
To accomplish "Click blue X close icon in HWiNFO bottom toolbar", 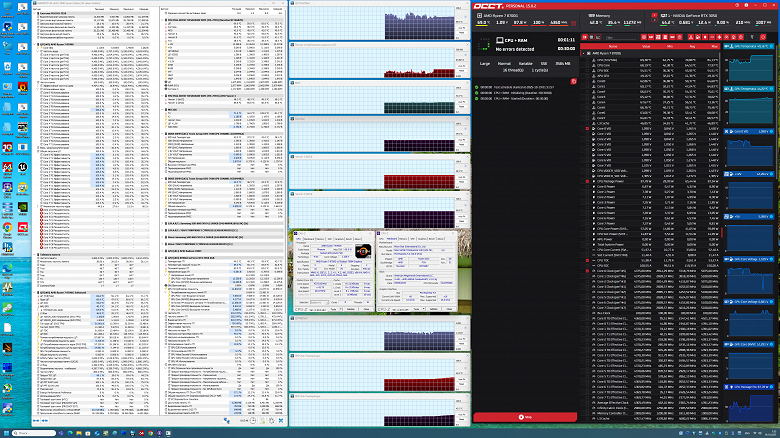I will coord(281,421).
